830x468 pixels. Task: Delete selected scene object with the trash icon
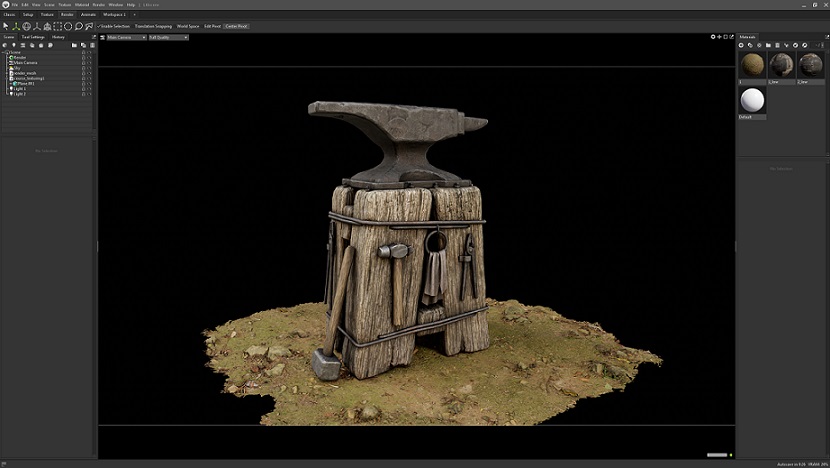92,45
